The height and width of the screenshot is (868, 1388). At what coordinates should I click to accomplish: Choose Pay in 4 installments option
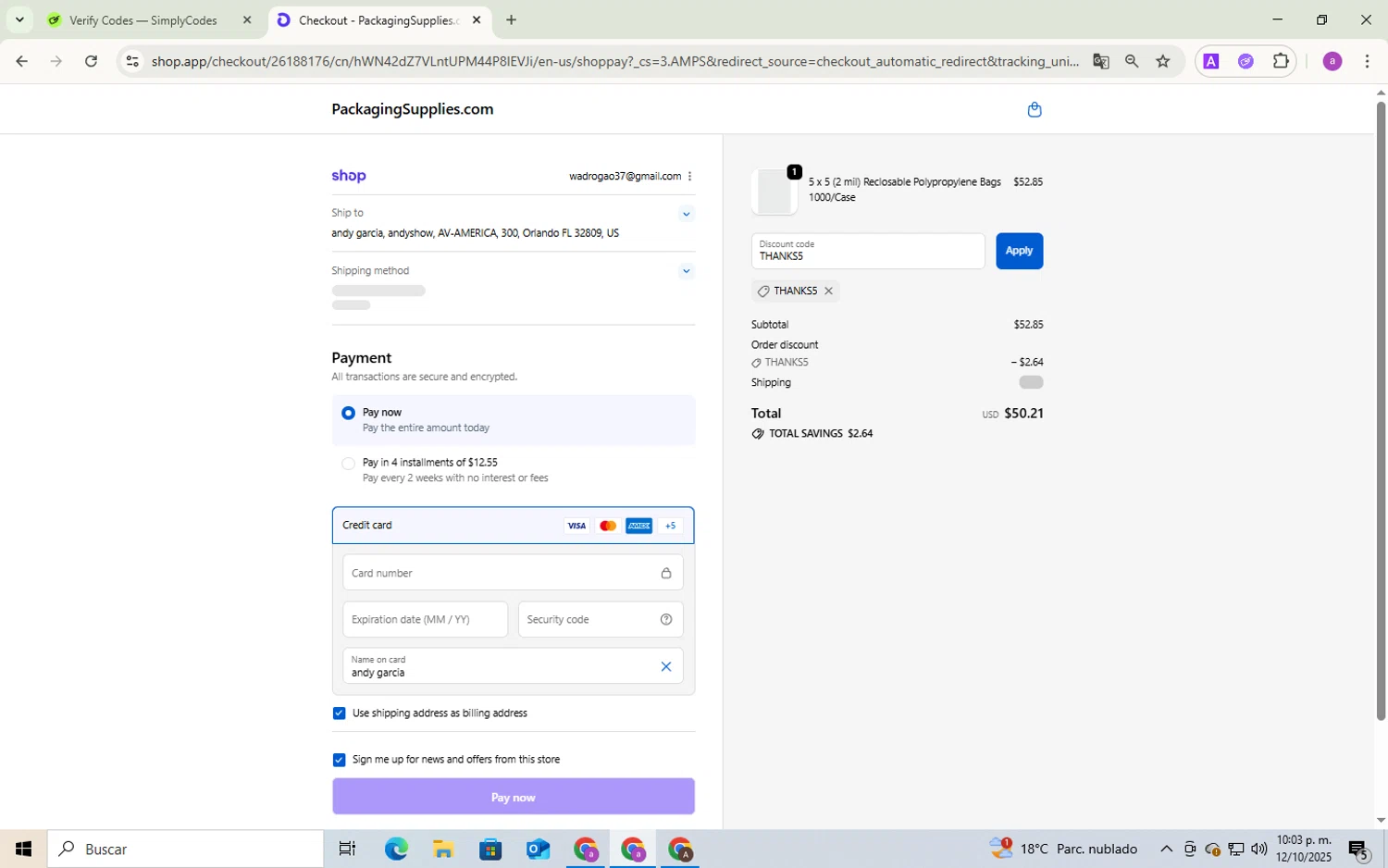click(348, 464)
